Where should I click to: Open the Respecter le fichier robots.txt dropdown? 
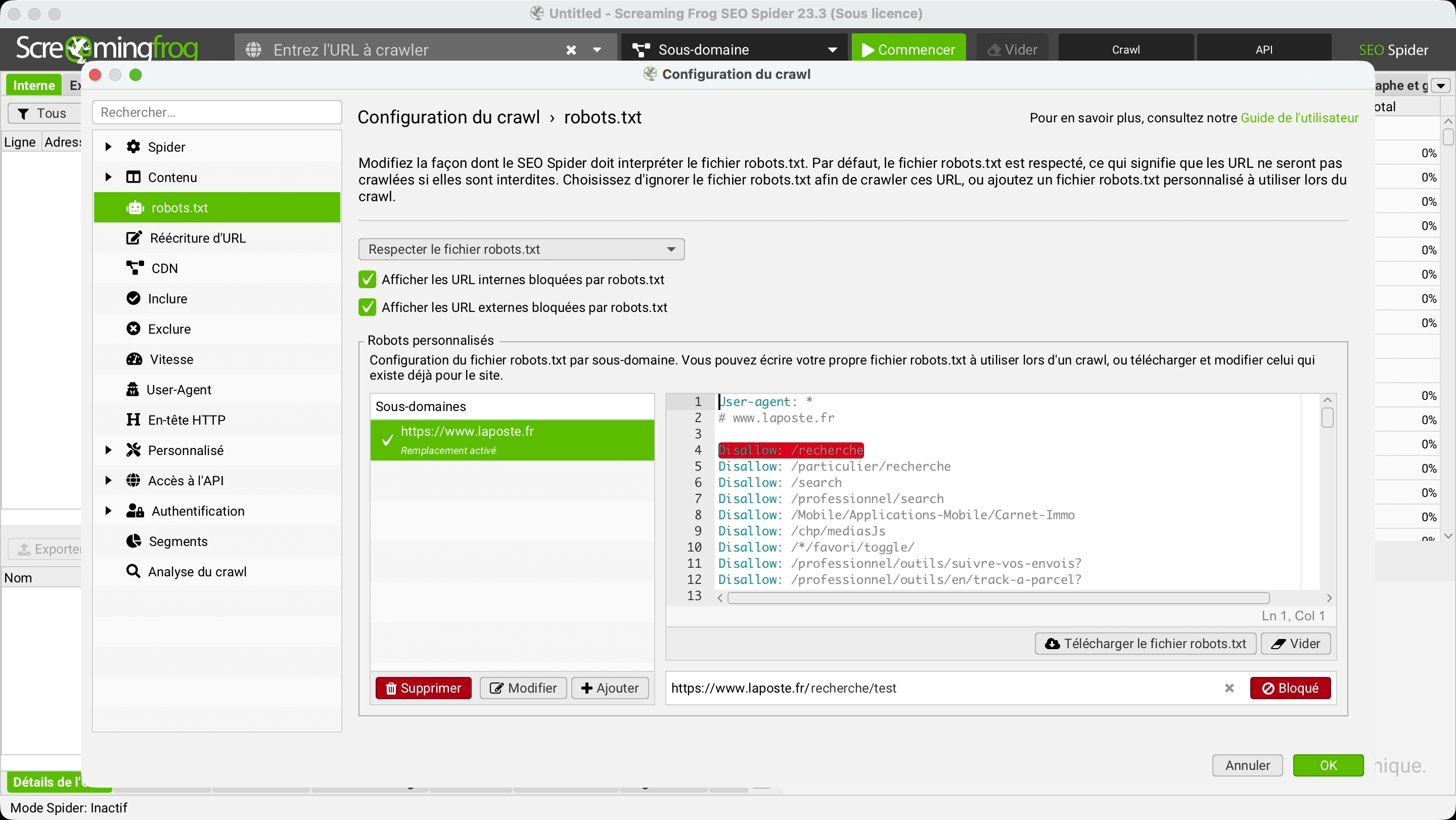[521, 249]
